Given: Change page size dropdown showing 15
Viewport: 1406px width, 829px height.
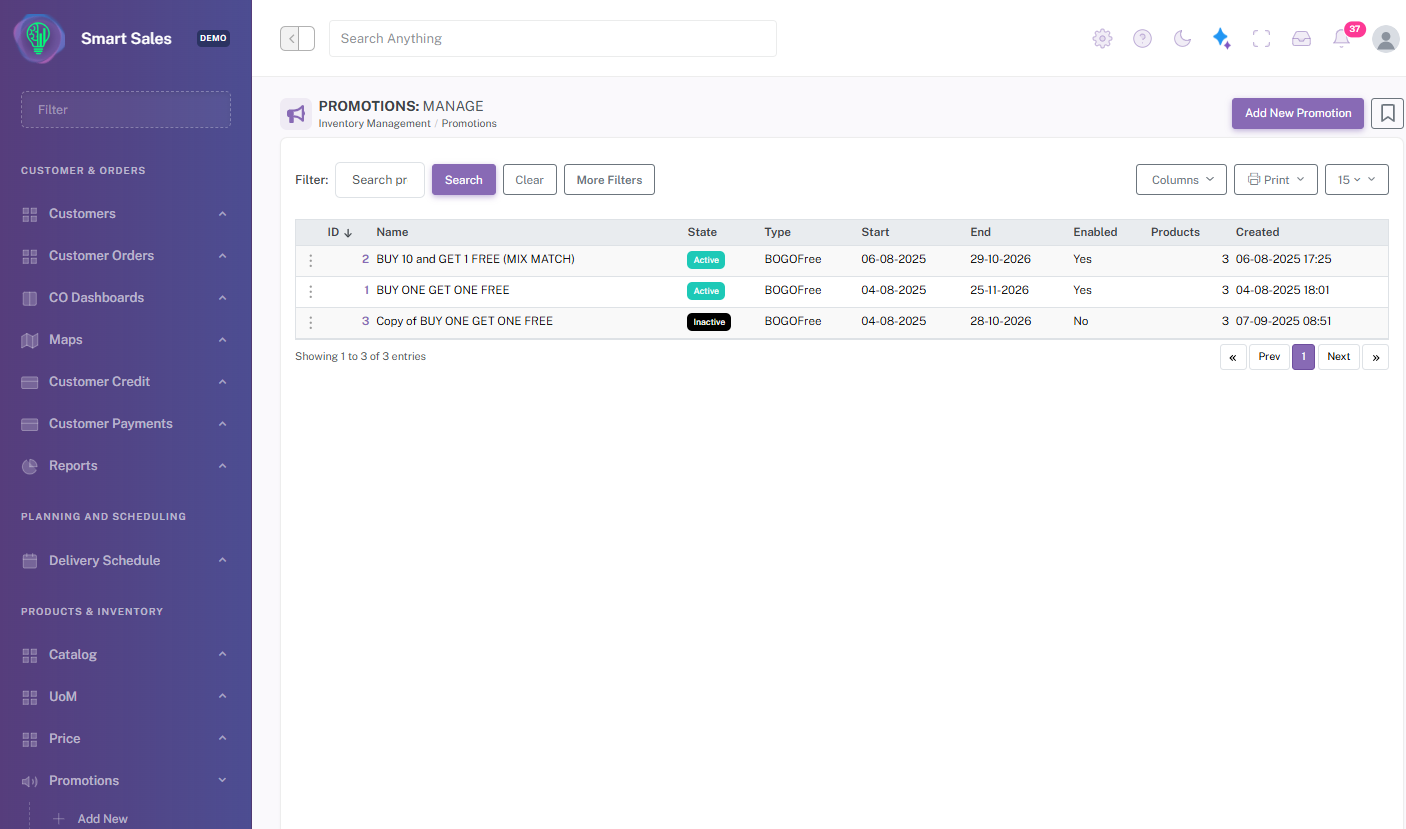Looking at the screenshot, I should click(1356, 180).
